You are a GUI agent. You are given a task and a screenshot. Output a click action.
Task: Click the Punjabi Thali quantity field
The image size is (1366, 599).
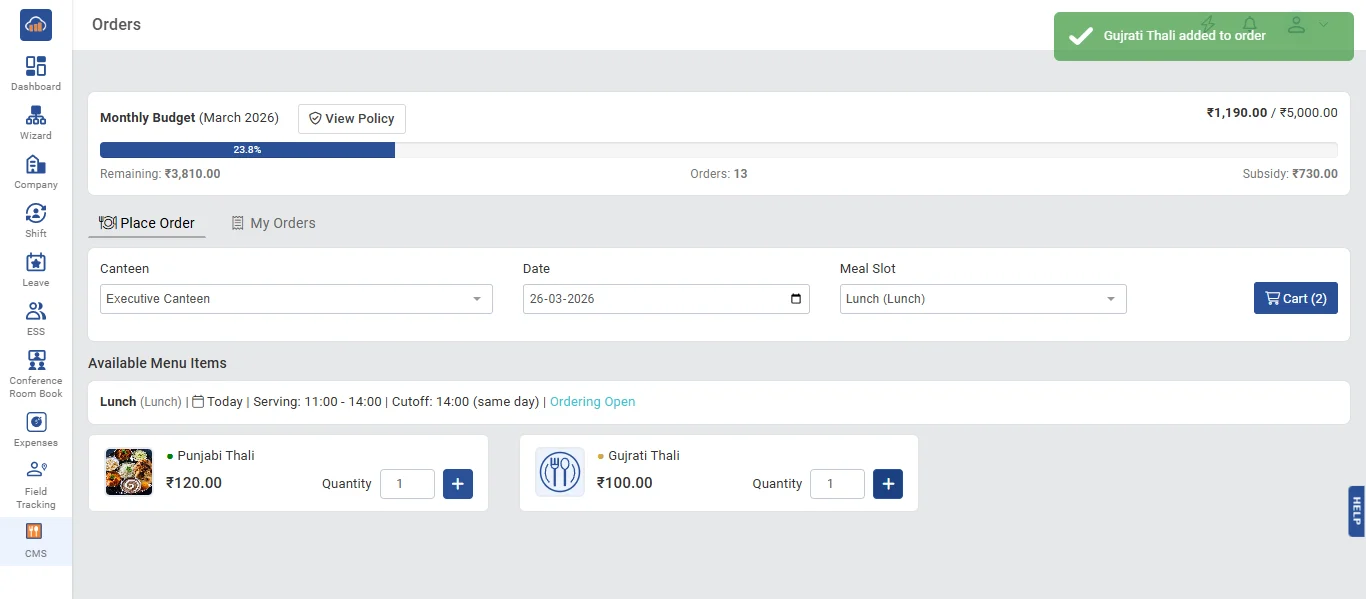pyautogui.click(x=407, y=484)
